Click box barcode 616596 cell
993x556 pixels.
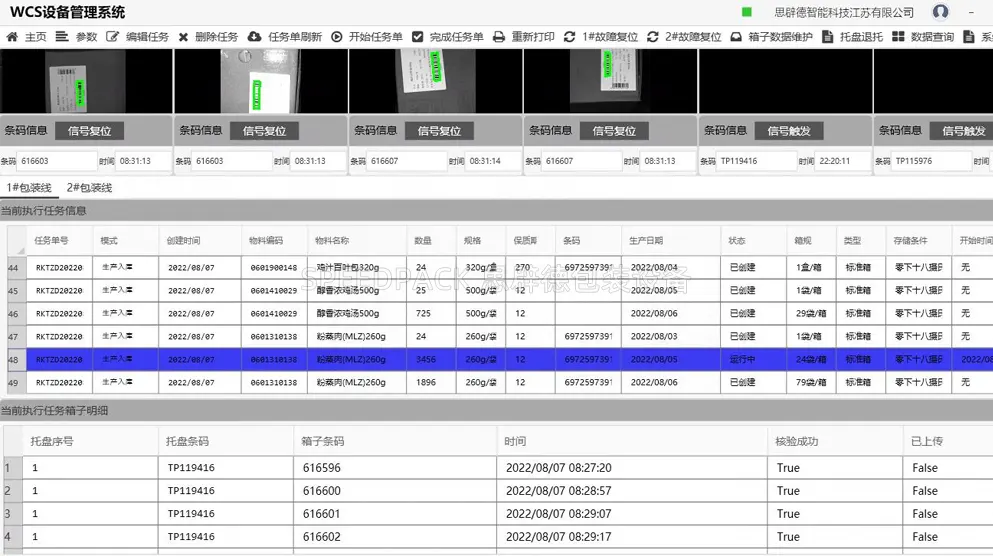click(395, 468)
